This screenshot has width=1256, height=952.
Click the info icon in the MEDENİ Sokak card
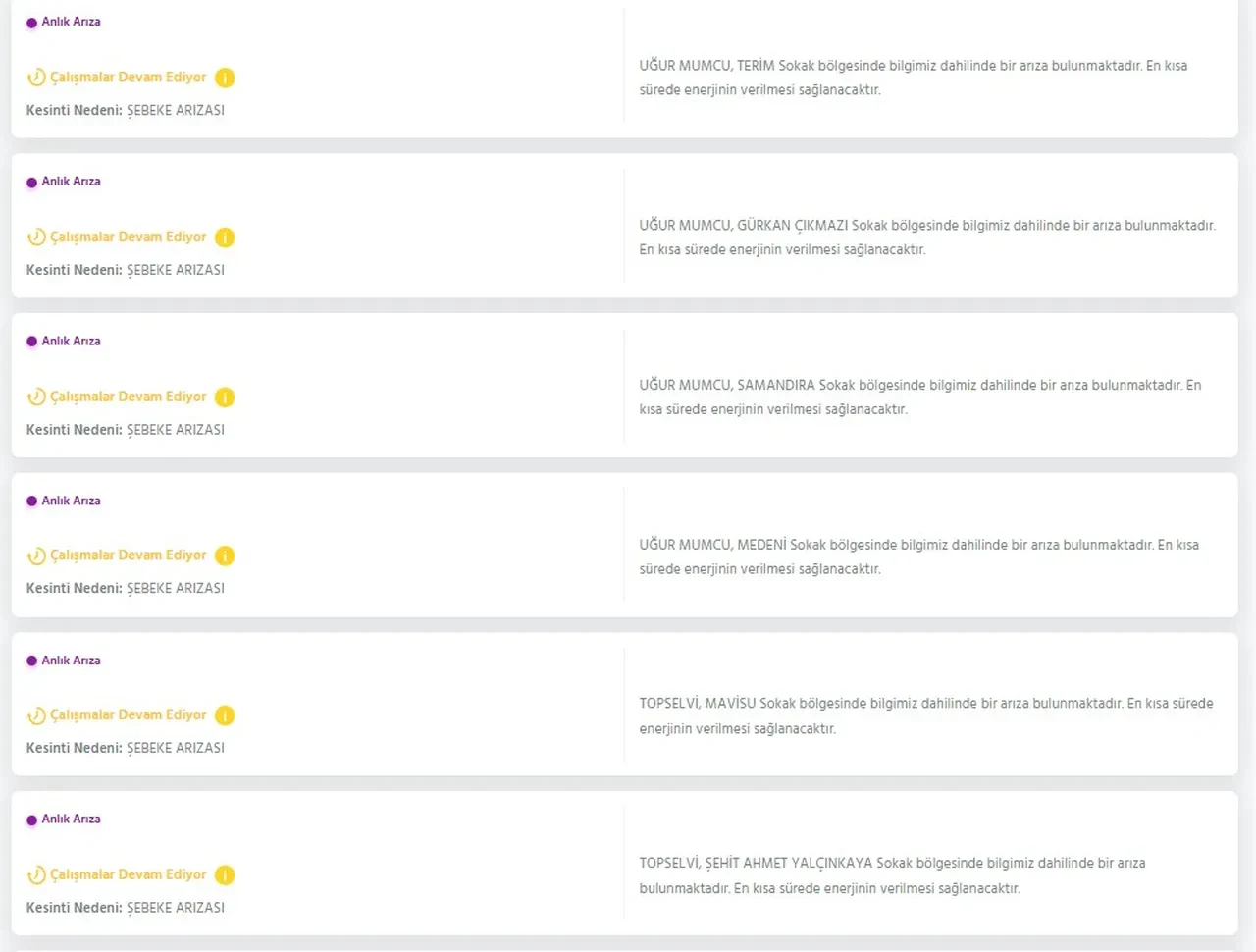(x=225, y=555)
